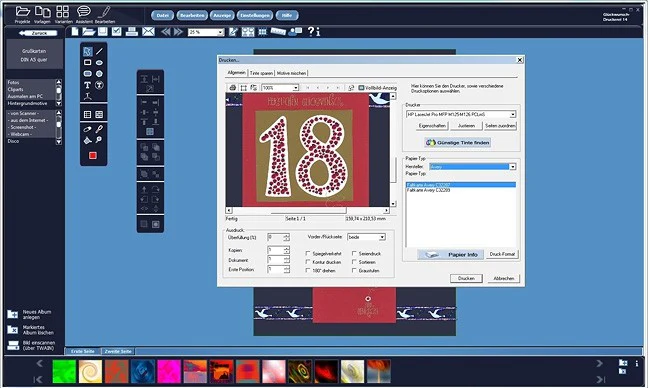650x388 pixels.
Task: Select the ellipse shape tool
Action: point(99,63)
